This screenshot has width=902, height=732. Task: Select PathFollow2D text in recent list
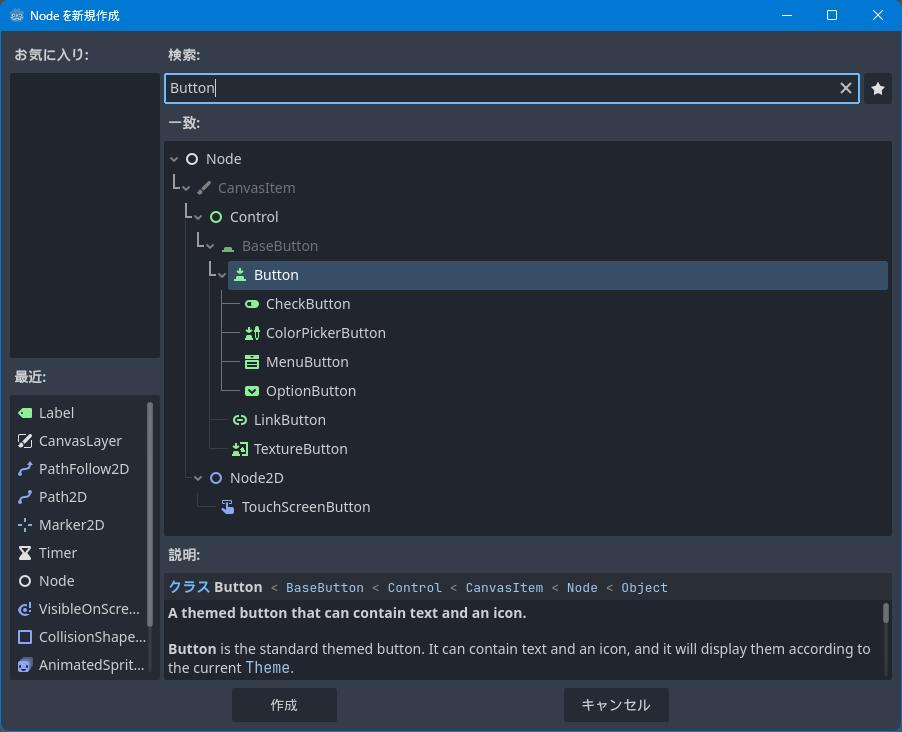[x=84, y=469]
